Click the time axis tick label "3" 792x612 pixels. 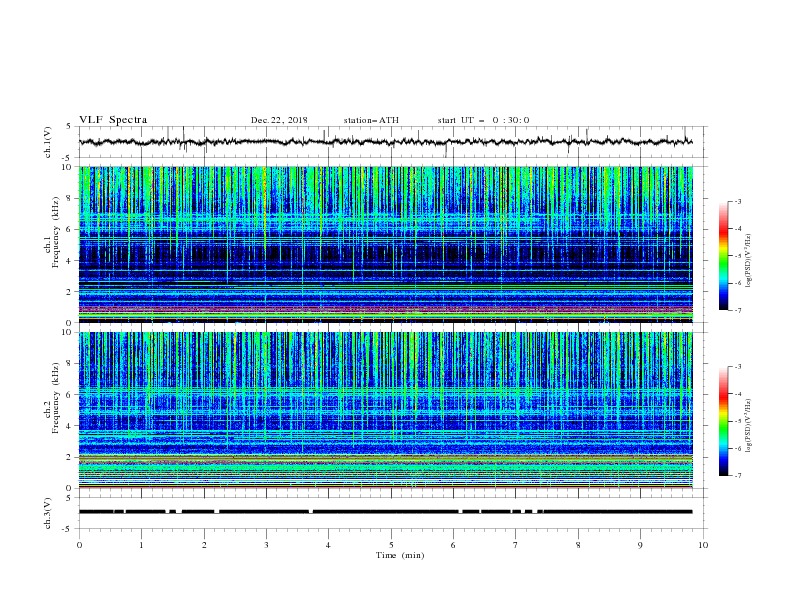coord(267,545)
